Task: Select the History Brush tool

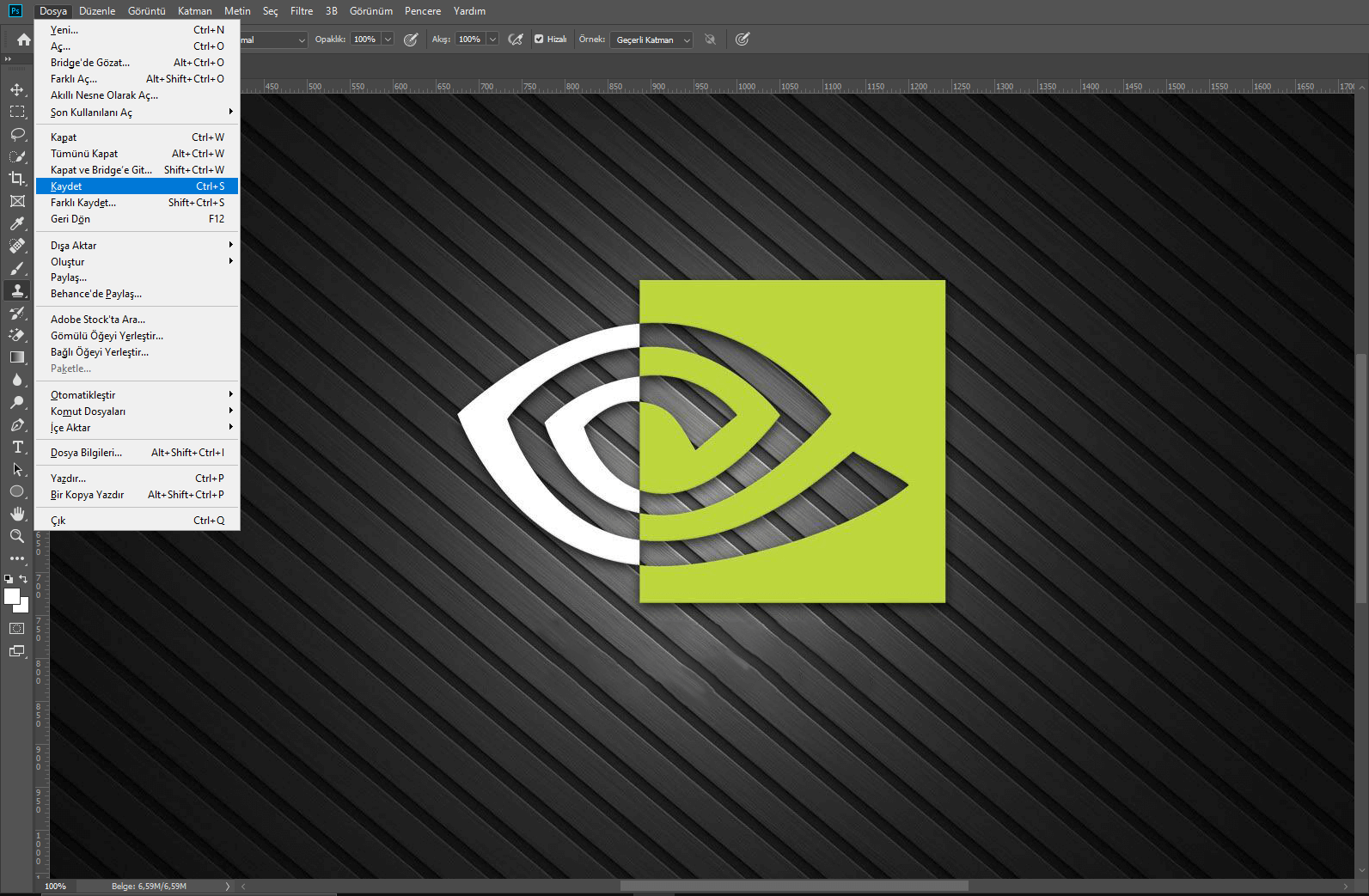Action: pos(17,313)
